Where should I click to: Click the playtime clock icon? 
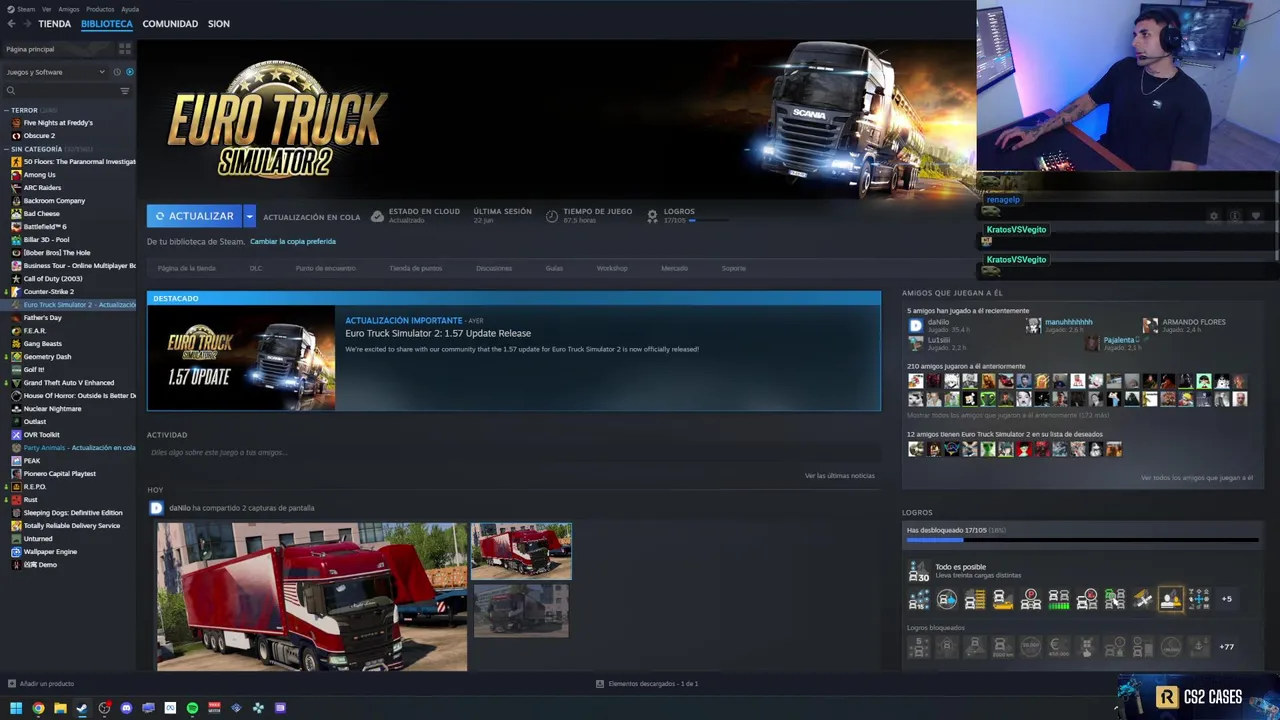(552, 216)
